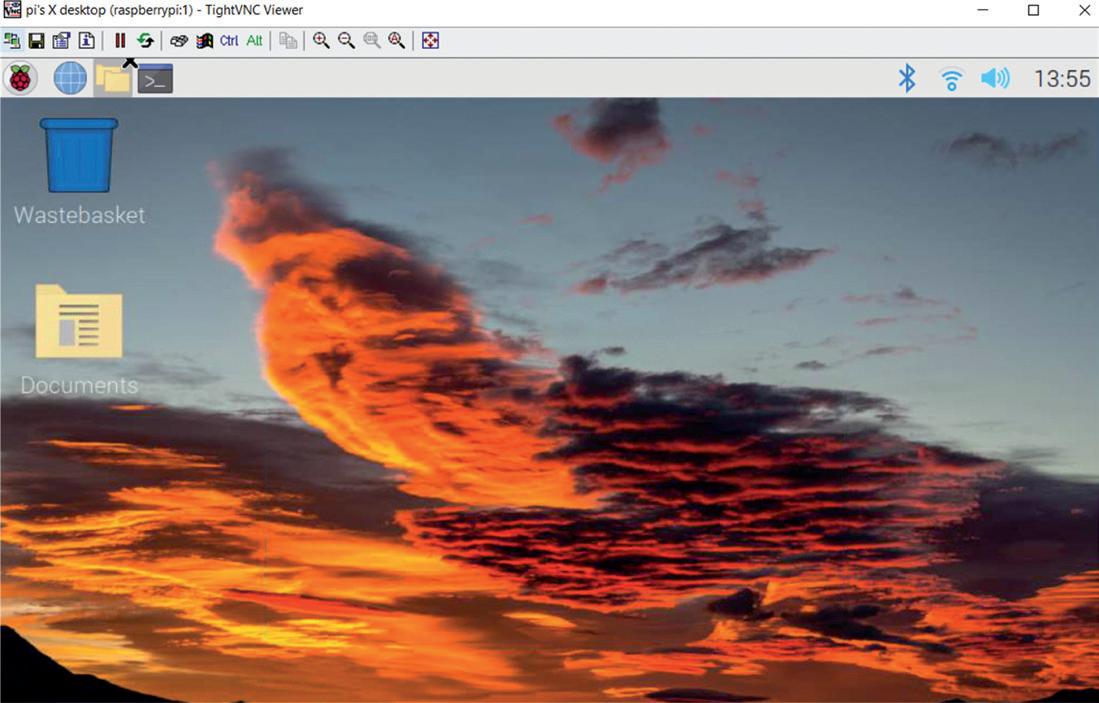Select the Documents folder on the desktop
This screenshot has height=703, width=1099.
(79, 340)
